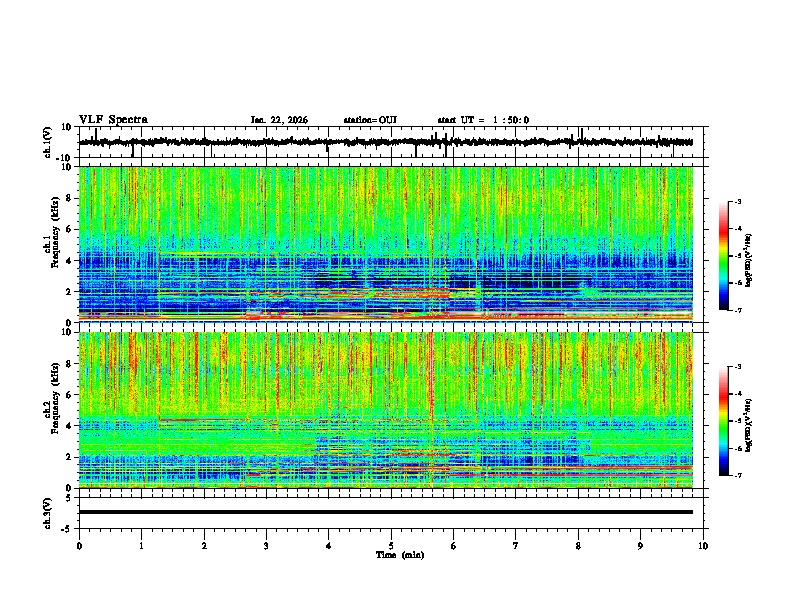This screenshot has width=792, height=612.
Task: Click the ch.2 color scale log(PSD) unit label
Action: (x=749, y=425)
